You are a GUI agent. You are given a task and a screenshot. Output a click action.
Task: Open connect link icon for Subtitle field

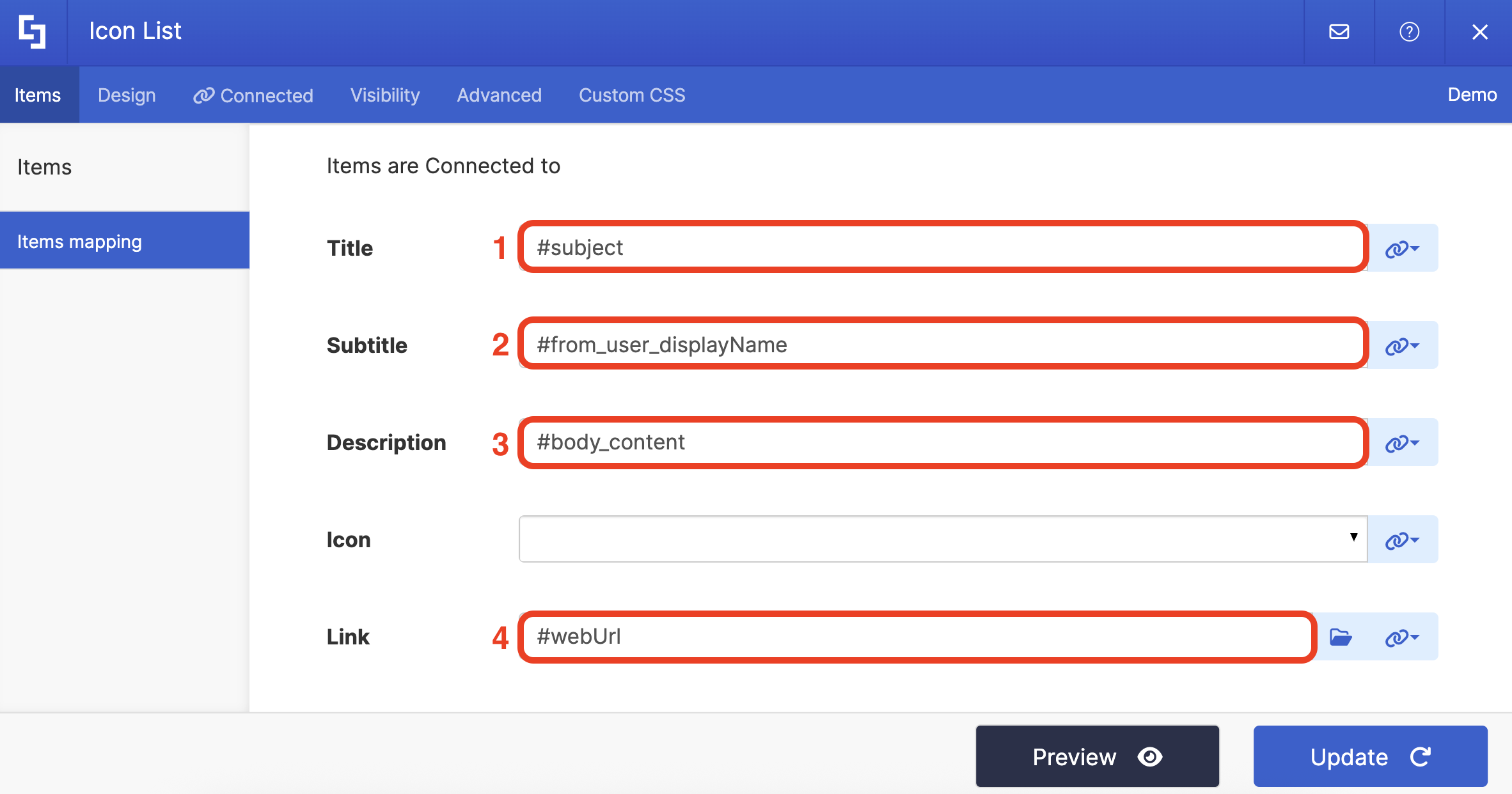1402,345
